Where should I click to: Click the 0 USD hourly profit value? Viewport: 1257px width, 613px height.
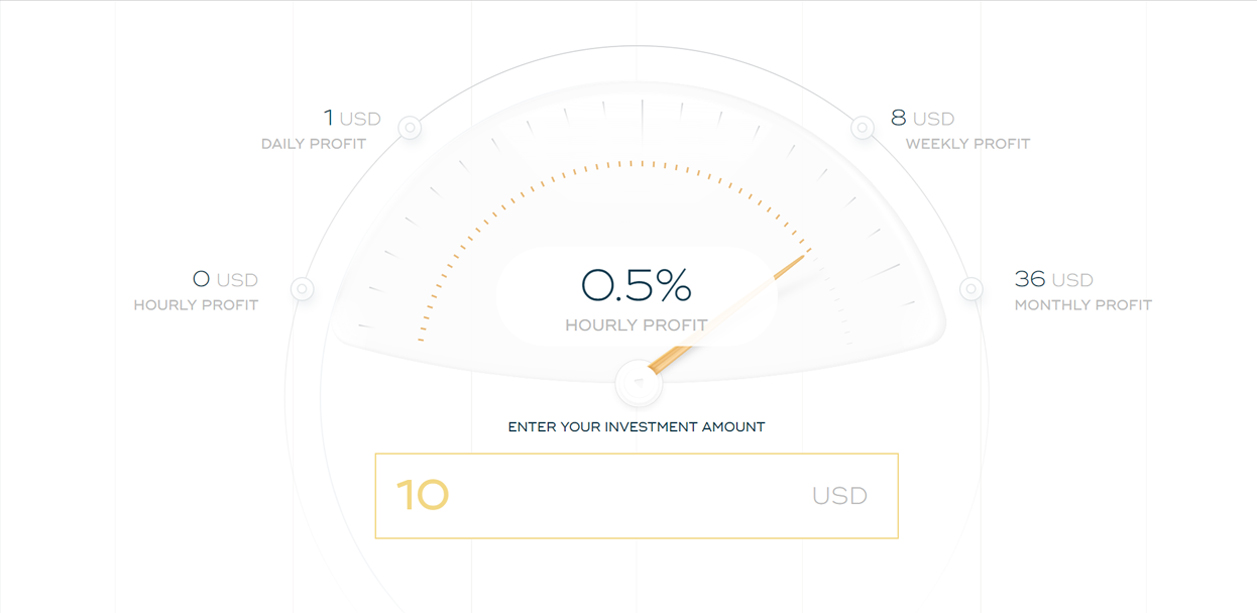[225, 279]
